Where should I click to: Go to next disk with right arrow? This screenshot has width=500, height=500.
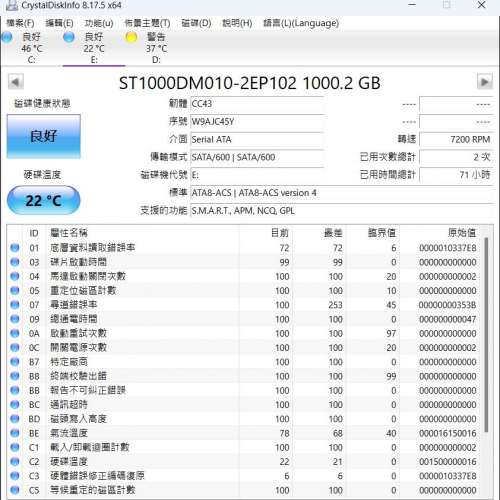coord(485,82)
